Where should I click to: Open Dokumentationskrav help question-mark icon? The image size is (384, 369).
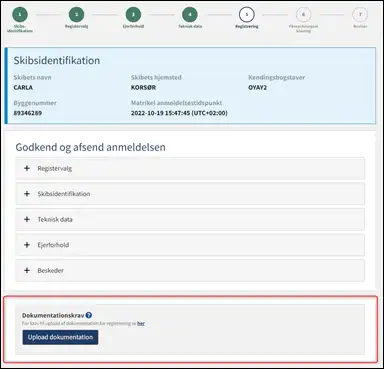[89, 315]
